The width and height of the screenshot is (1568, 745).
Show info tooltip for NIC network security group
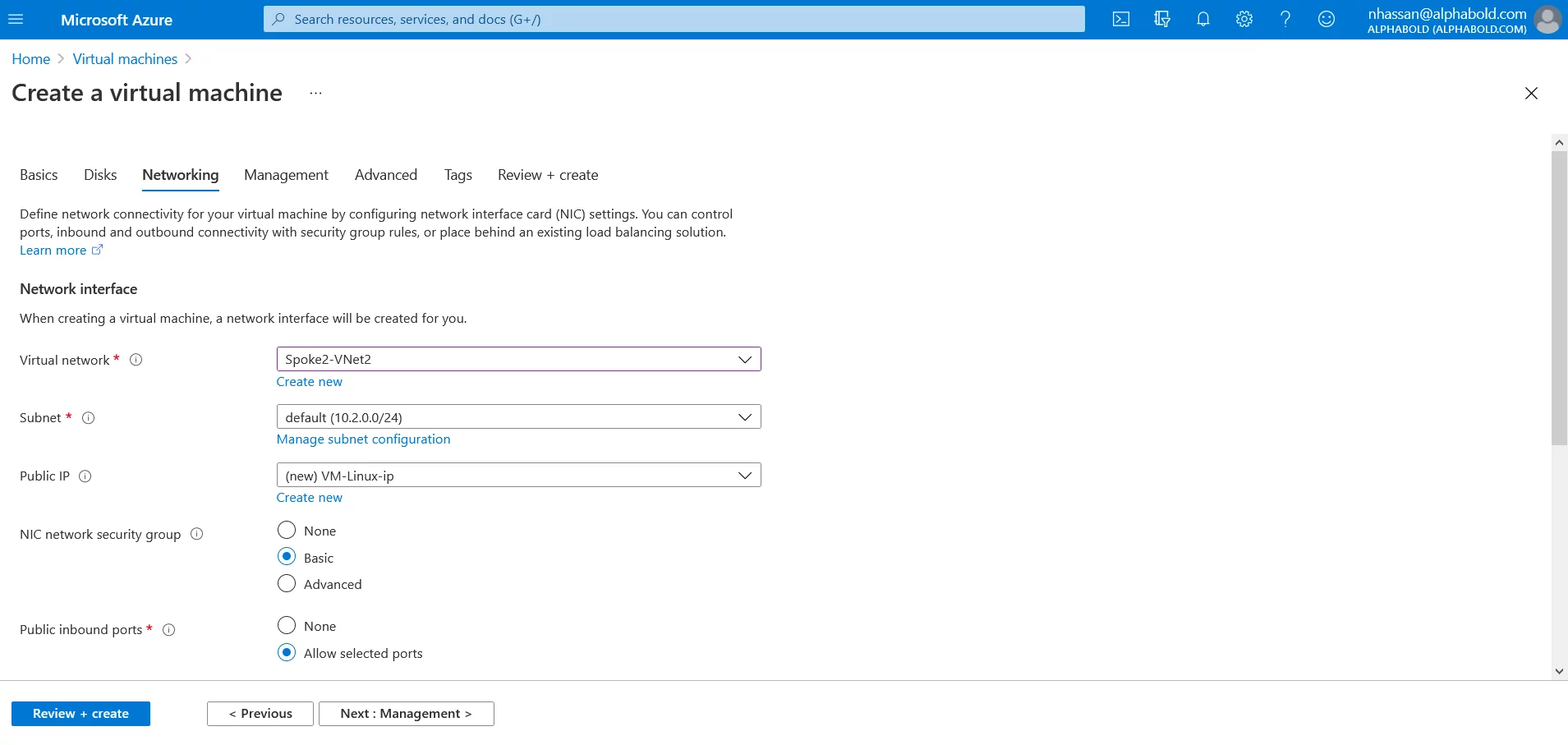197,534
